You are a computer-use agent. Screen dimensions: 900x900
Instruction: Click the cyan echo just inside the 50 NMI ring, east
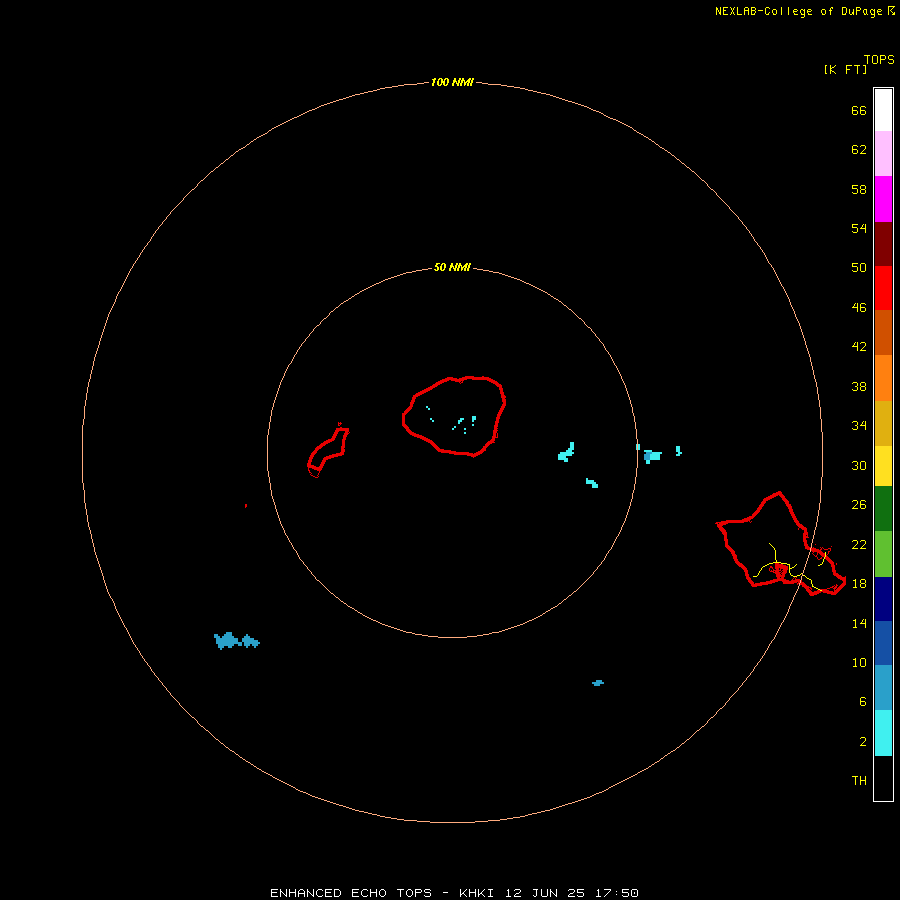(566, 452)
